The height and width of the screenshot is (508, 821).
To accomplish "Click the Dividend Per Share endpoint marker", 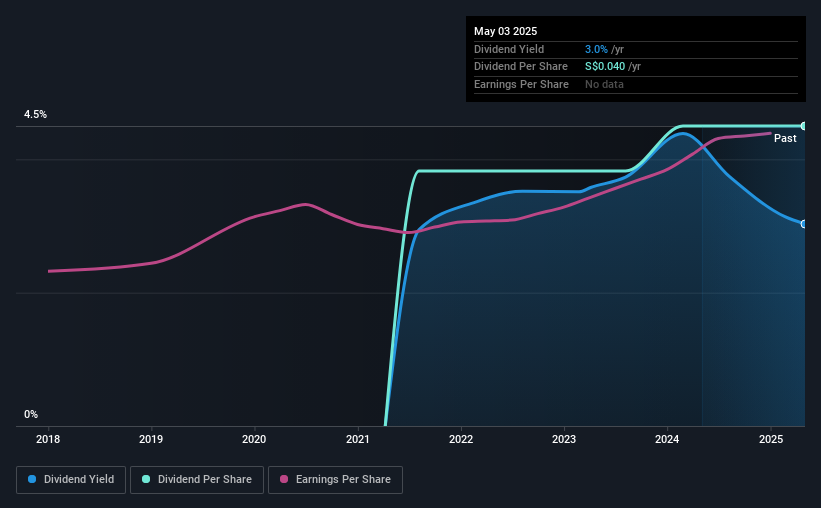I will [804, 126].
